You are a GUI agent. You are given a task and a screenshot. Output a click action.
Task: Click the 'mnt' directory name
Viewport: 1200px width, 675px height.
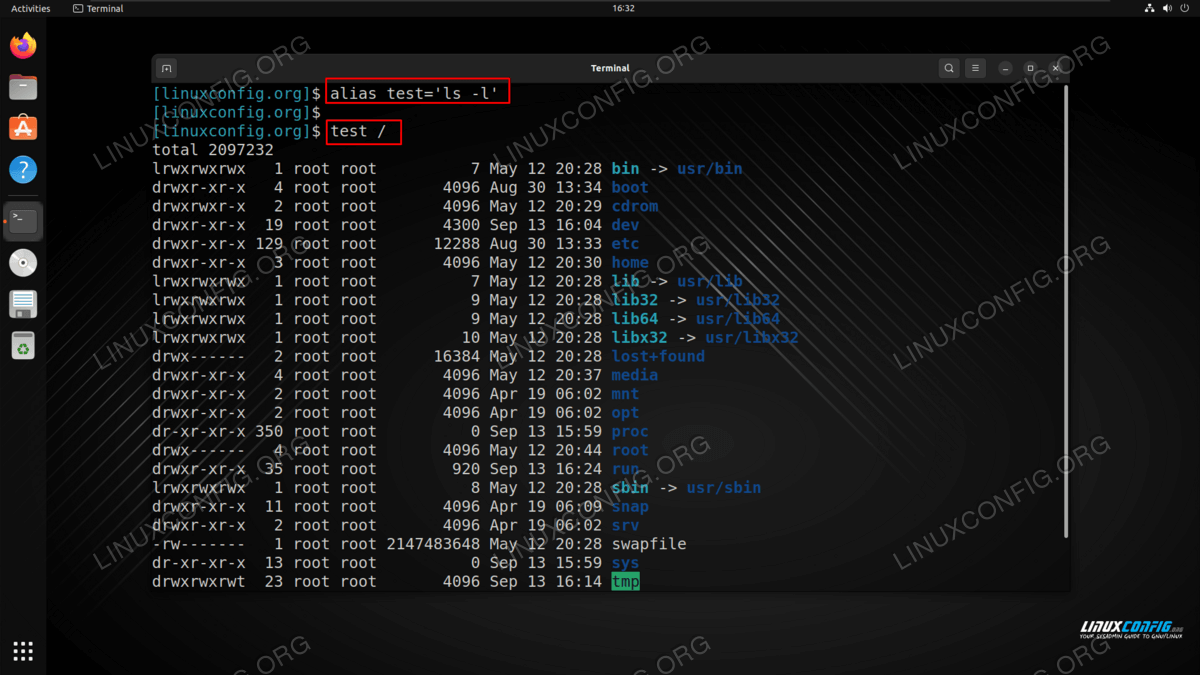pyautogui.click(x=625, y=394)
